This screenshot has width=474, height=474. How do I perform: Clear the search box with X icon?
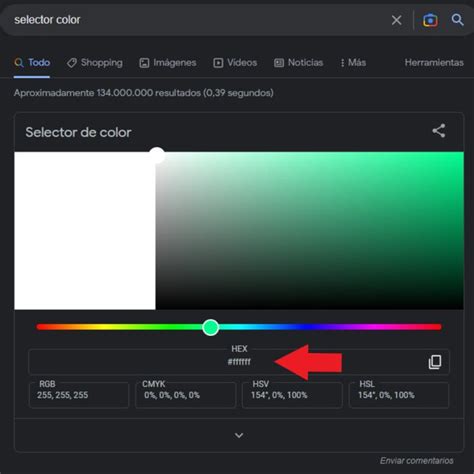pos(397,20)
